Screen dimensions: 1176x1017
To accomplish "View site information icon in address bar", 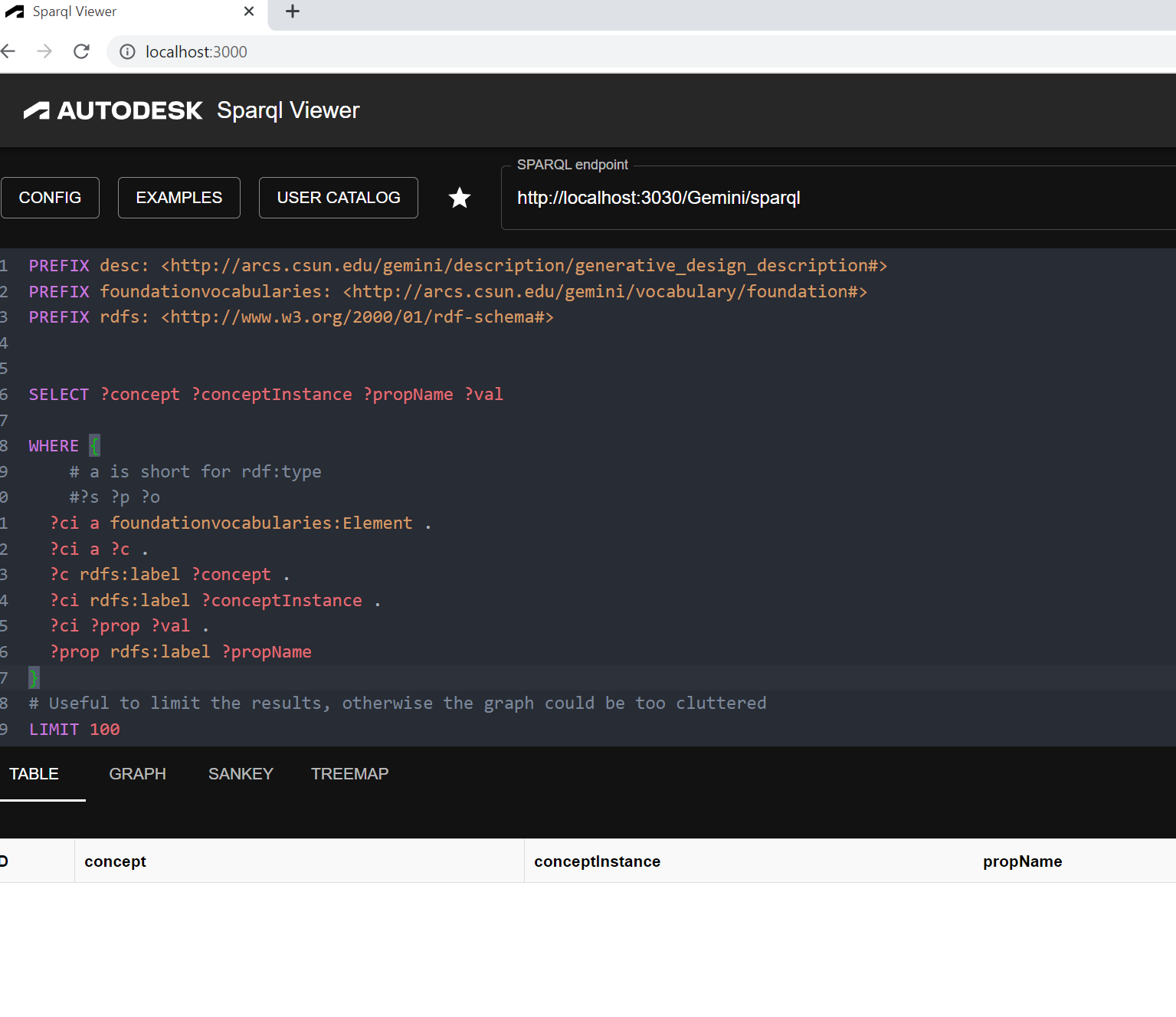I will [x=127, y=51].
